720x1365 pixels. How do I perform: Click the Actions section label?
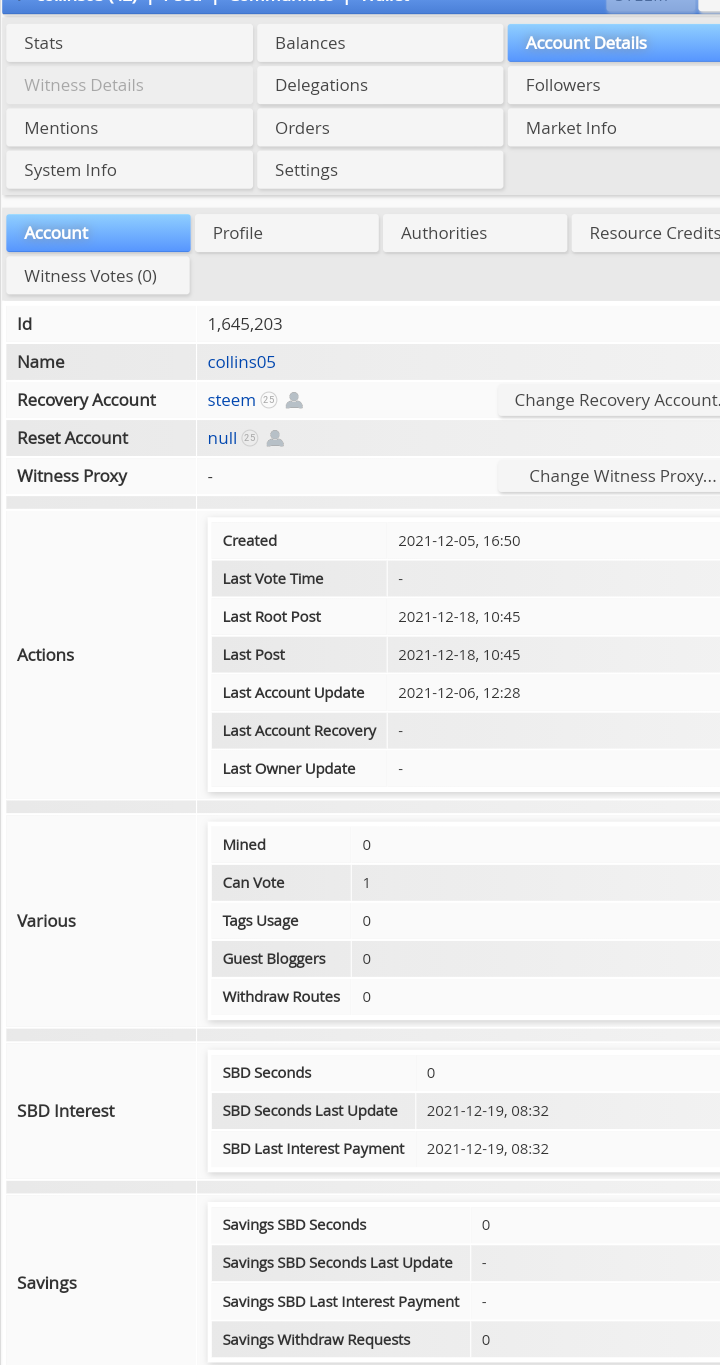click(x=46, y=655)
